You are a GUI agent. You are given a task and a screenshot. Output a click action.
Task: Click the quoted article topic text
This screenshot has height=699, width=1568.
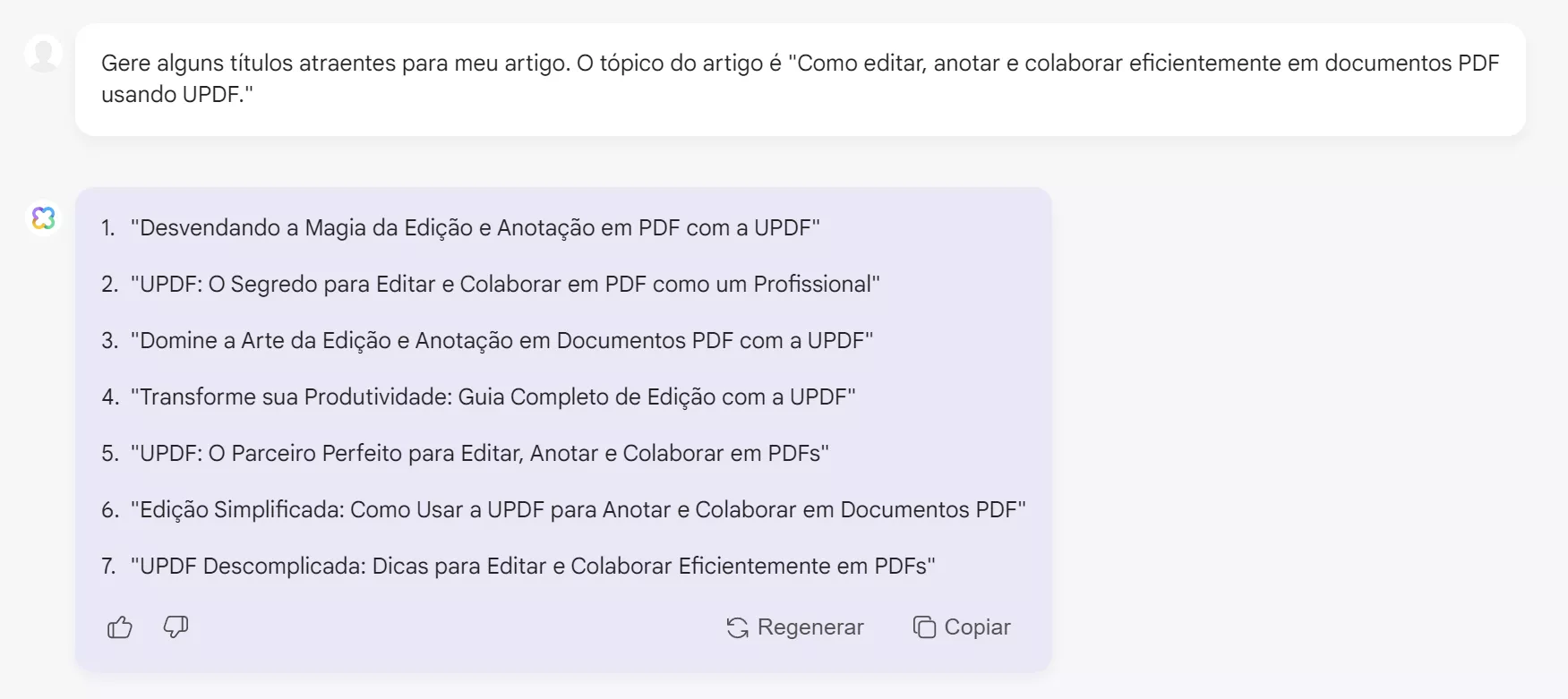click(x=1146, y=64)
